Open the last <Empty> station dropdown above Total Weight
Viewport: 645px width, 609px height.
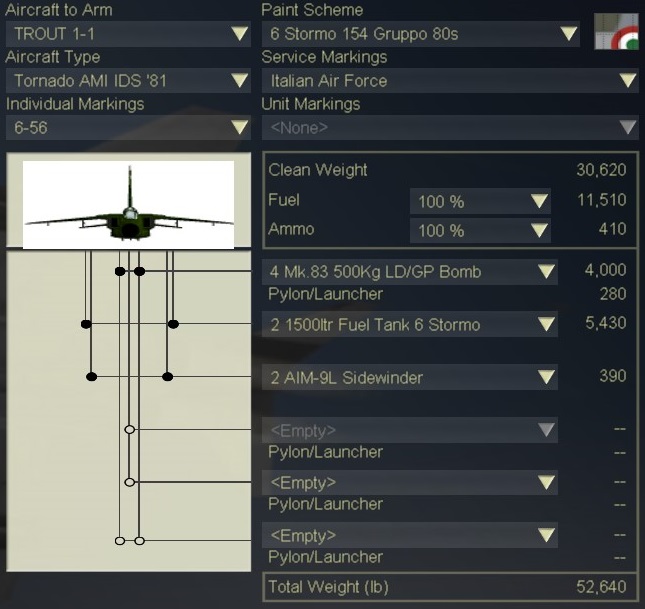[410, 535]
